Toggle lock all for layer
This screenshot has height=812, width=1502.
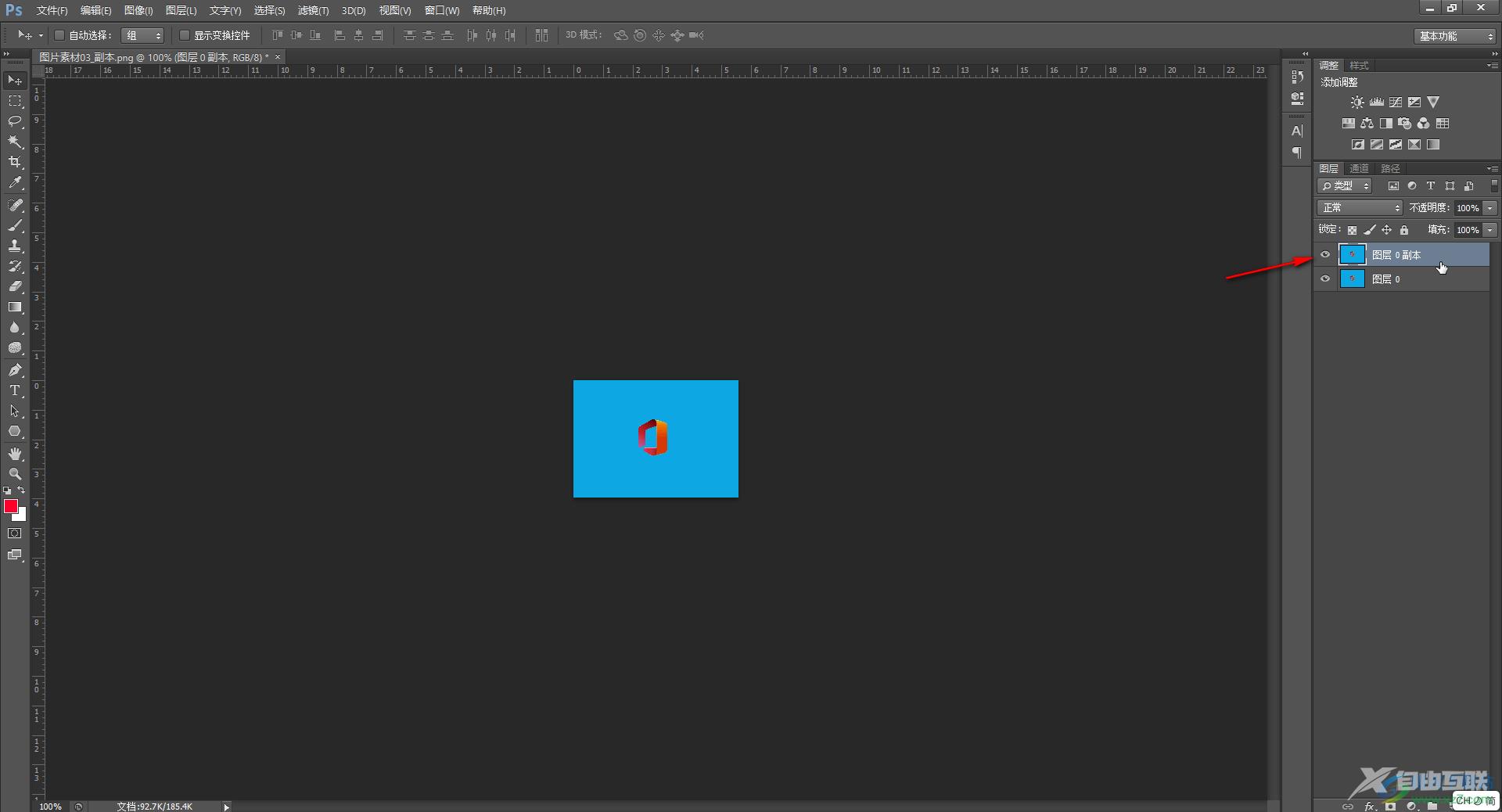point(1404,230)
